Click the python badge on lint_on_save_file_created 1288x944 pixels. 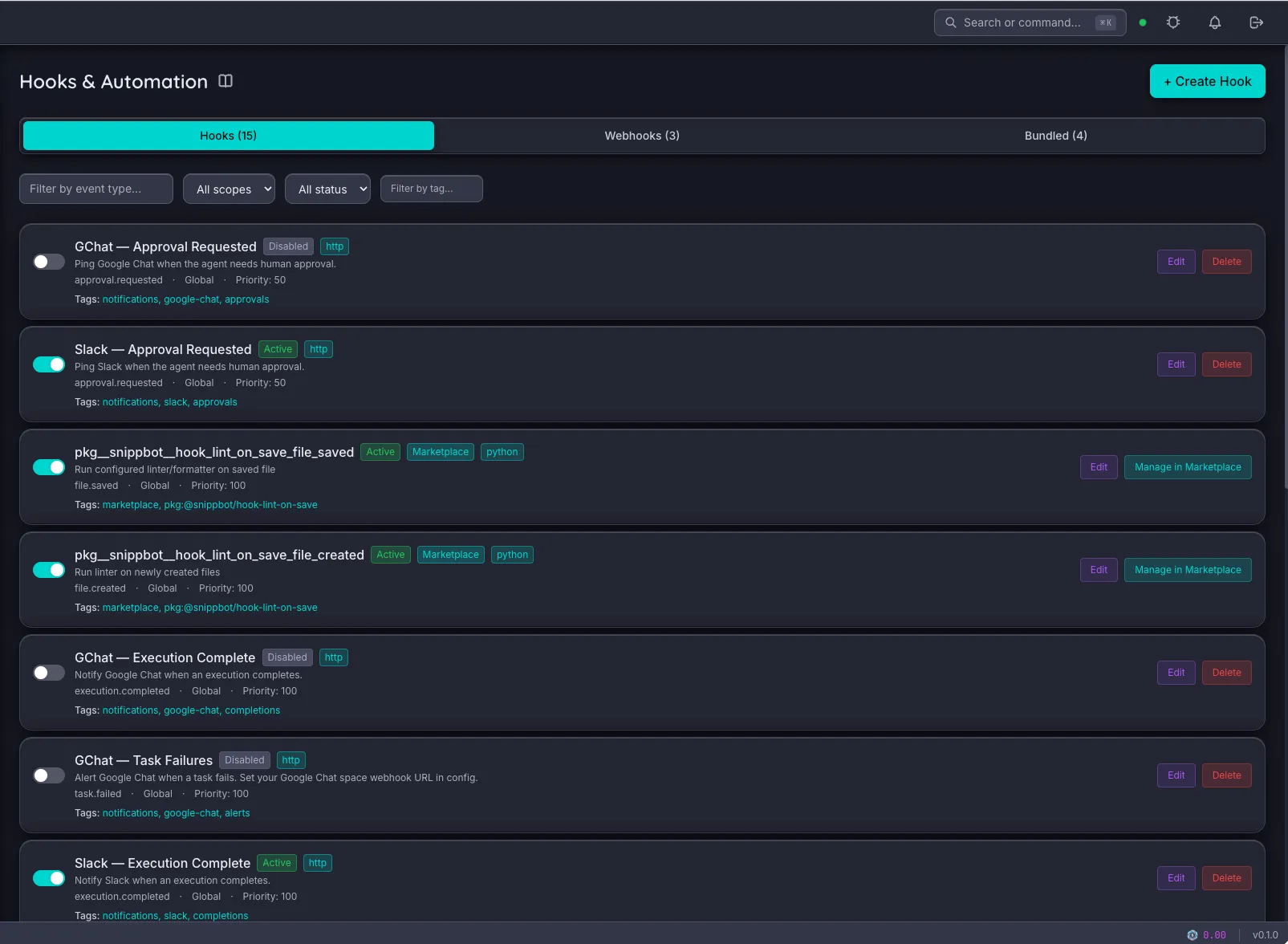[512, 555]
